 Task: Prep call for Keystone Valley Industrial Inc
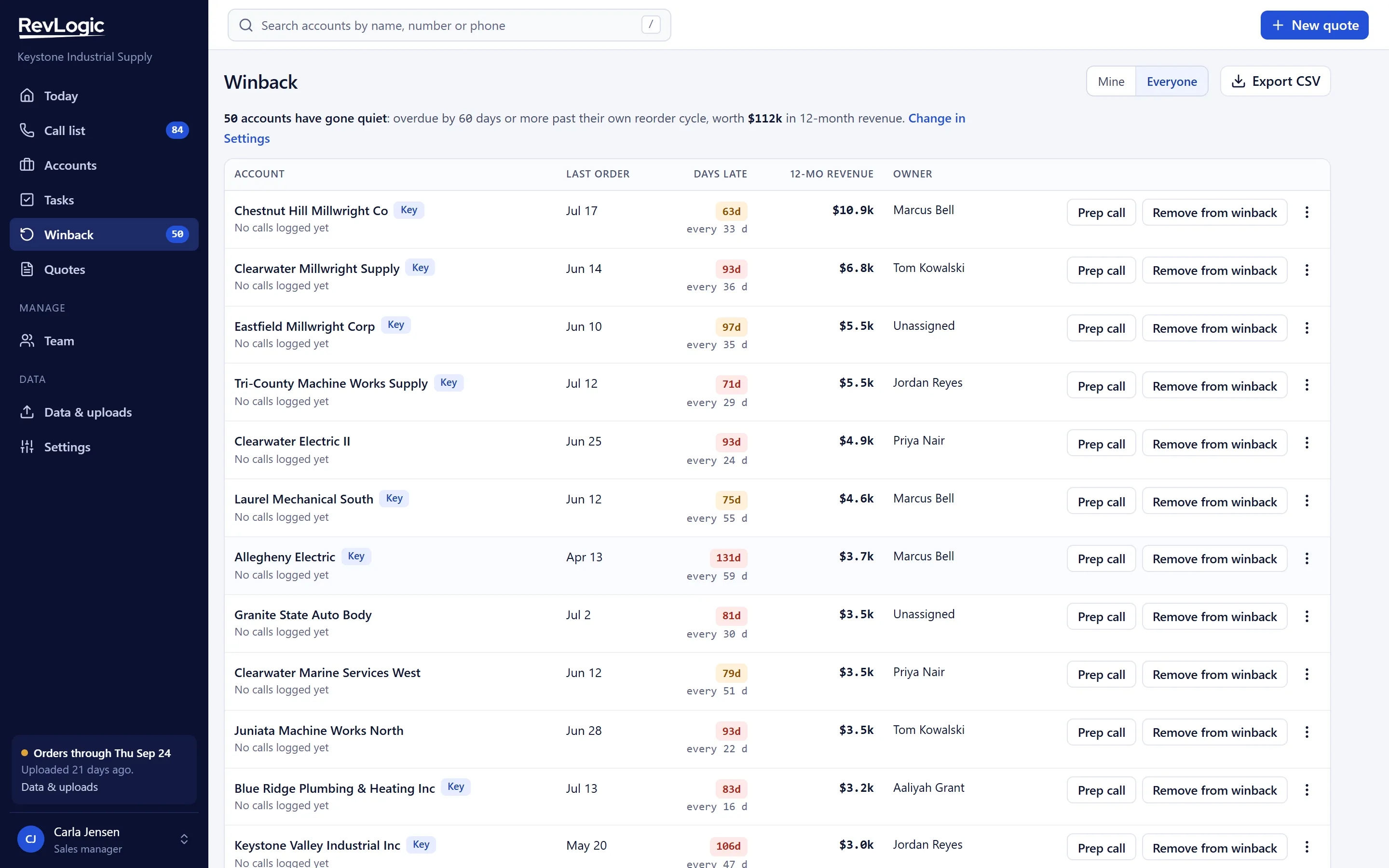pos(1101,848)
